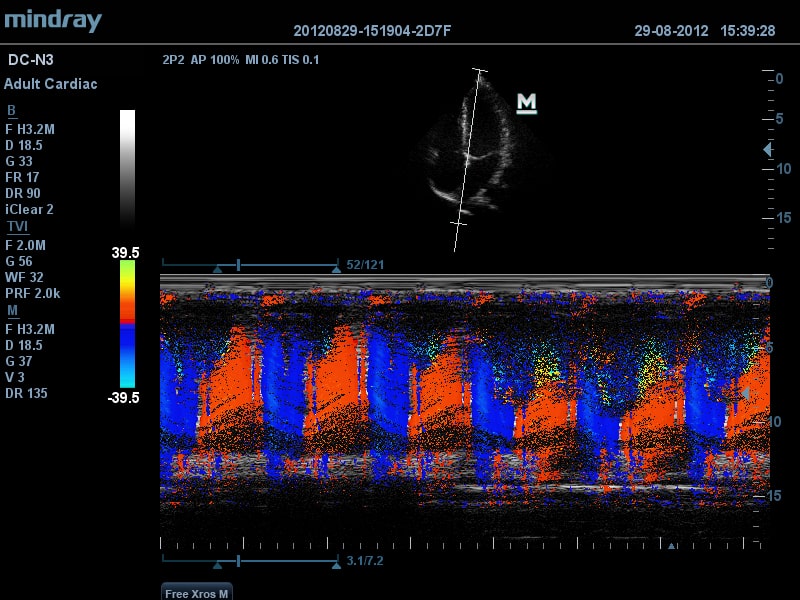Click the right triangle marker on the upper cine bar

point(336,267)
